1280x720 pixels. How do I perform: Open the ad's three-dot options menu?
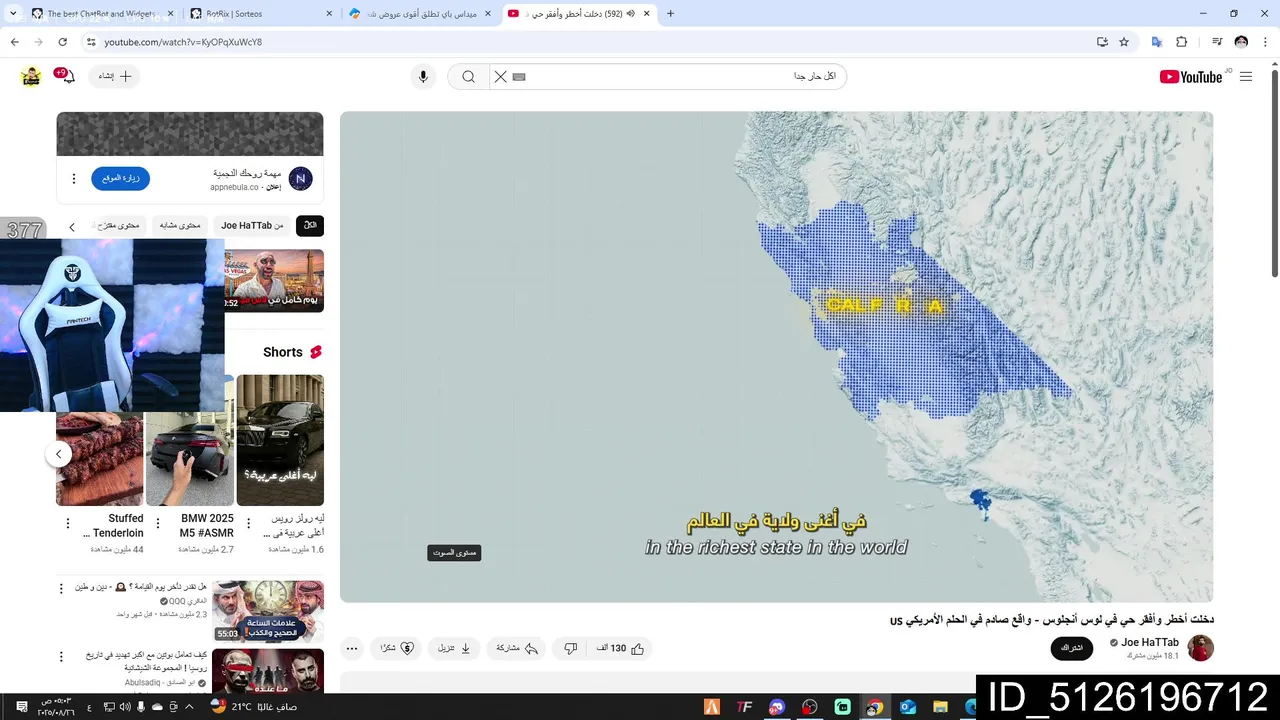click(73, 179)
